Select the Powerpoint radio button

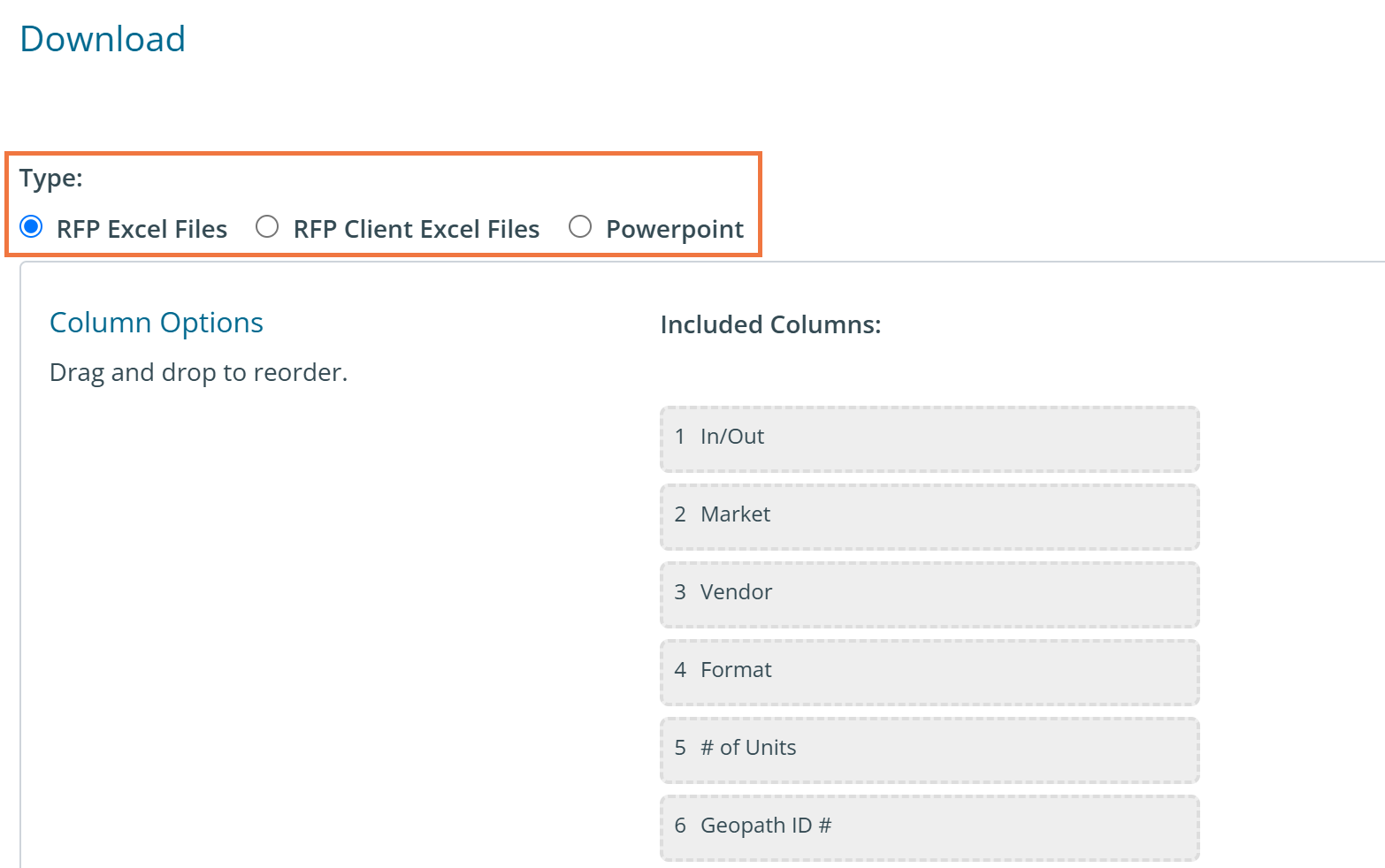580,227
